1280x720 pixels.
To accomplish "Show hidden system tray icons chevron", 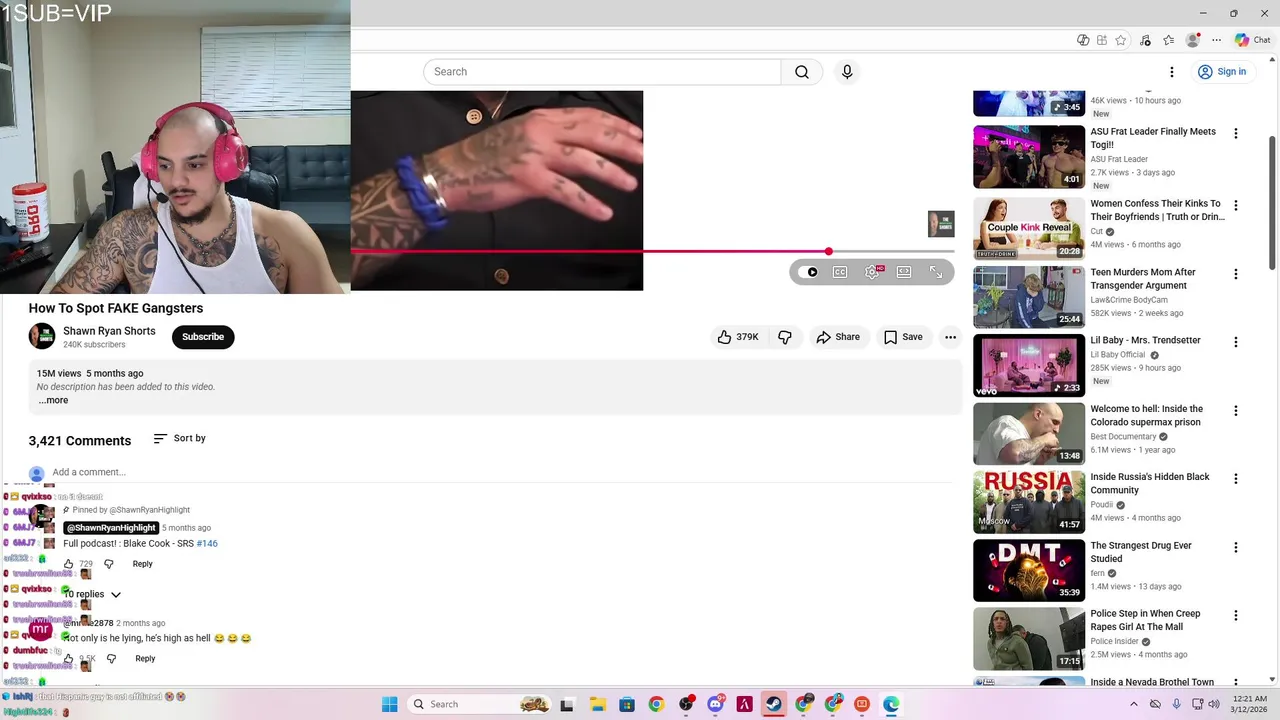I will point(1133,704).
